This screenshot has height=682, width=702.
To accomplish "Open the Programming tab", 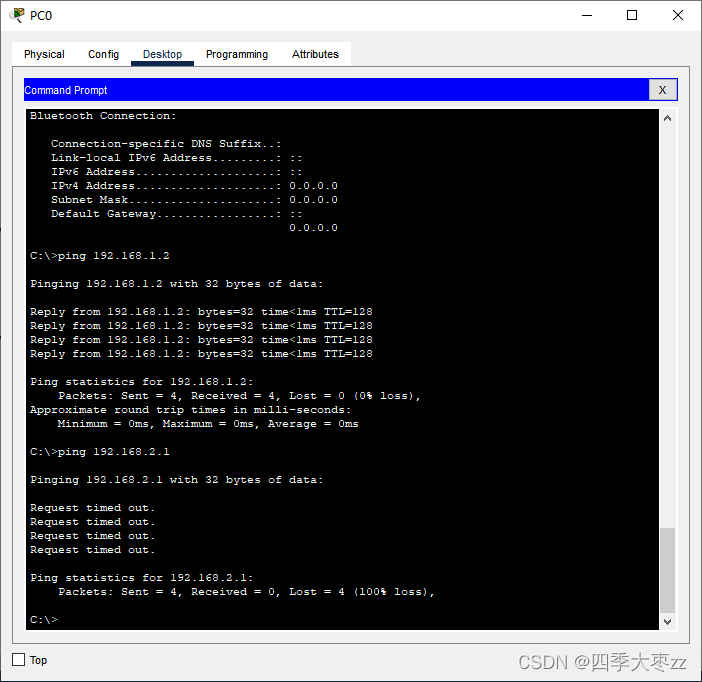I will point(237,54).
